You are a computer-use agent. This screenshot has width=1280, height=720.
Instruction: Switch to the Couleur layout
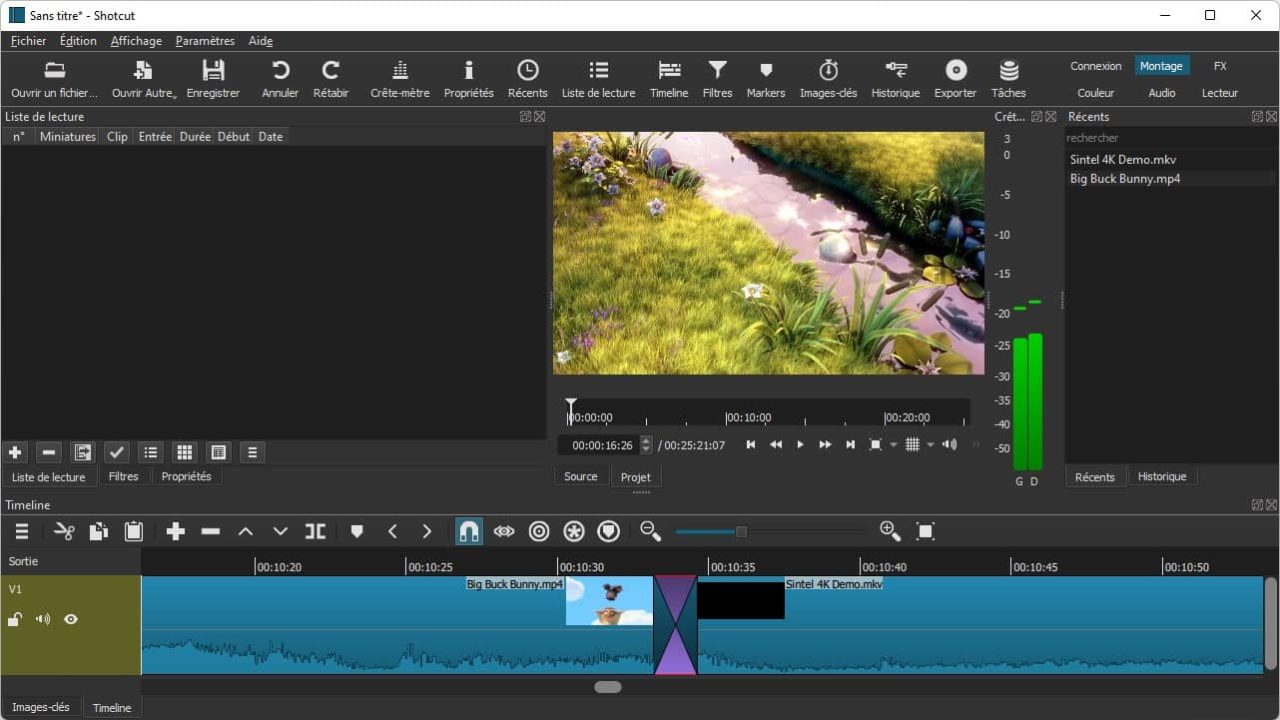pos(1096,93)
